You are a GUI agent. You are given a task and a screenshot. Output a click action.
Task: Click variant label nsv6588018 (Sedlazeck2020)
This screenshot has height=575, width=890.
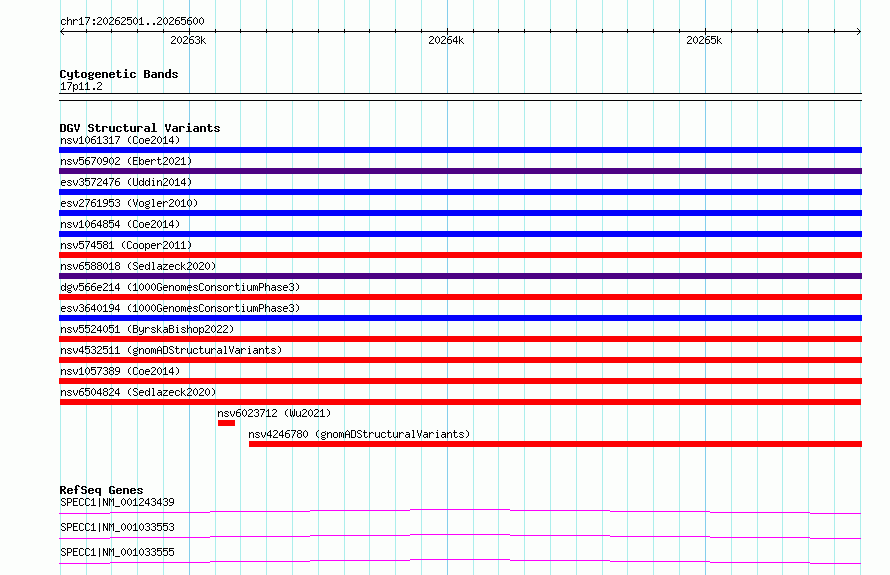[138, 266]
